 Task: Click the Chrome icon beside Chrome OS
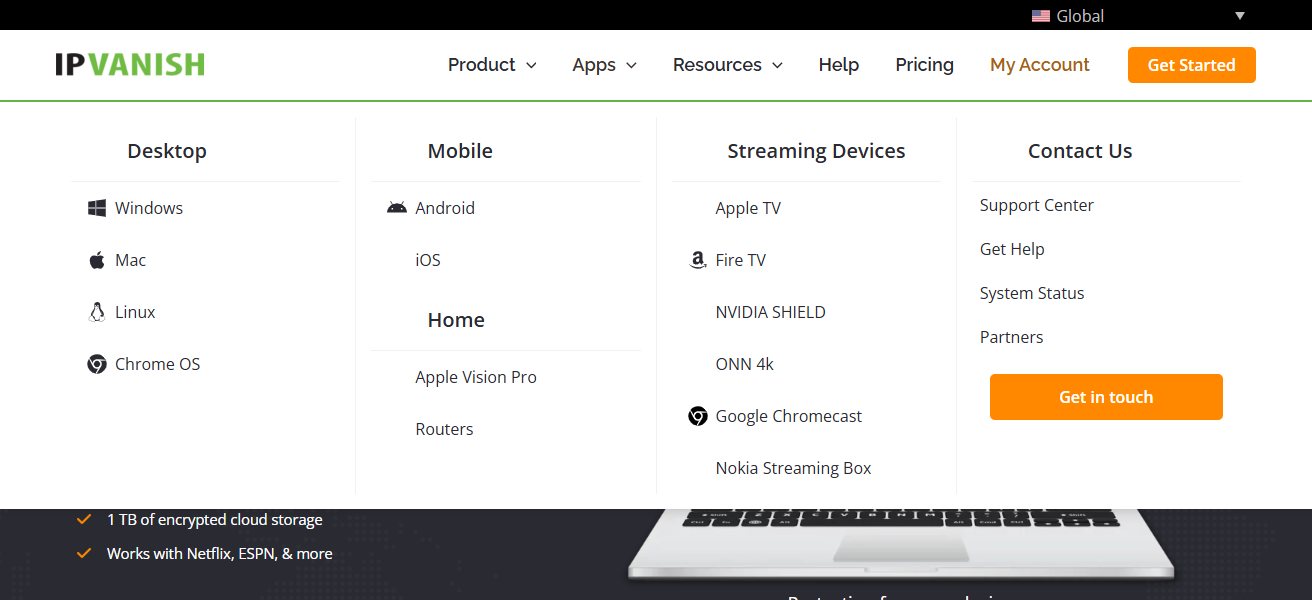point(97,364)
